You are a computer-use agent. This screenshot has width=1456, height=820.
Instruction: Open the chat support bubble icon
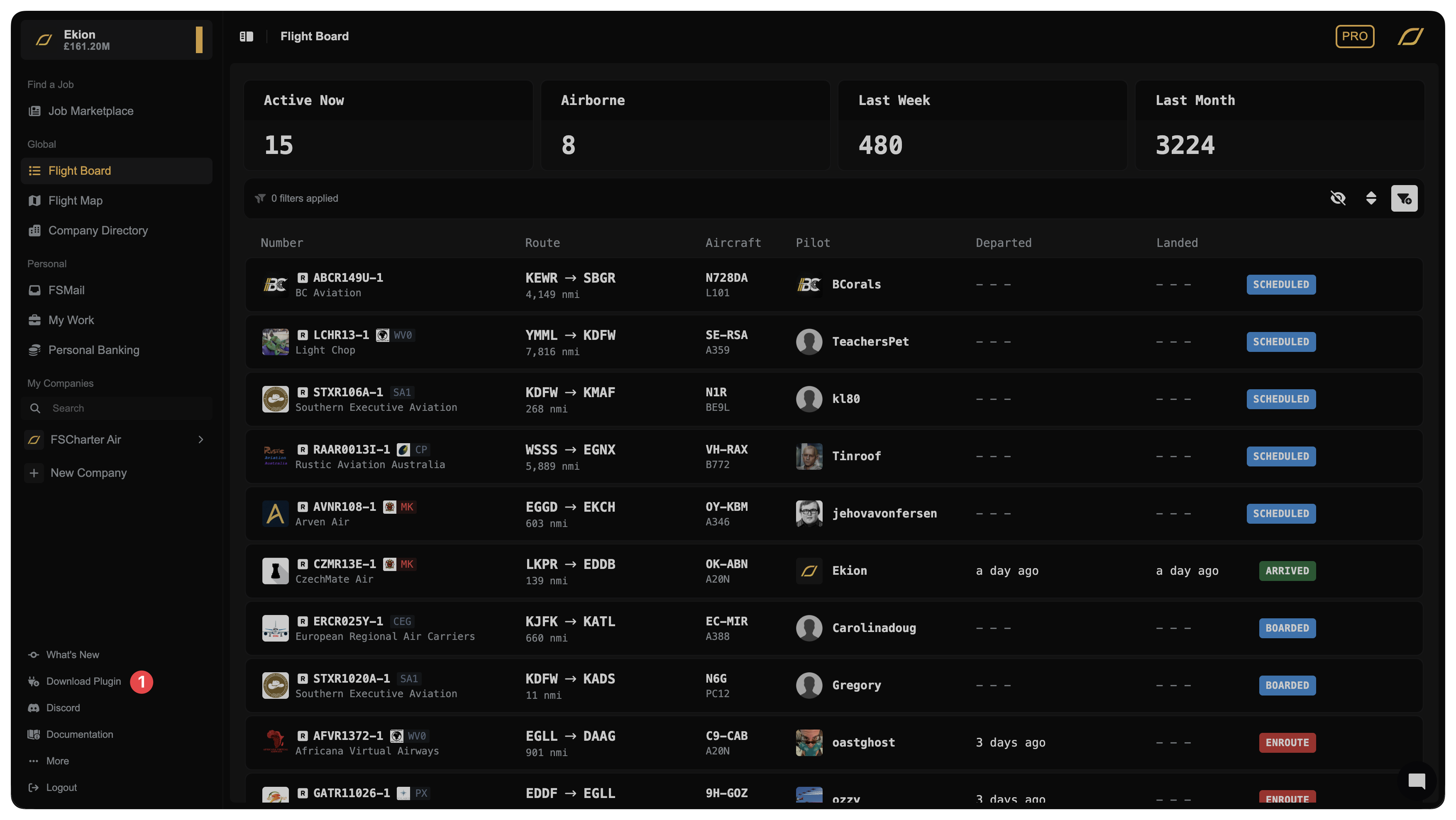point(1417,781)
